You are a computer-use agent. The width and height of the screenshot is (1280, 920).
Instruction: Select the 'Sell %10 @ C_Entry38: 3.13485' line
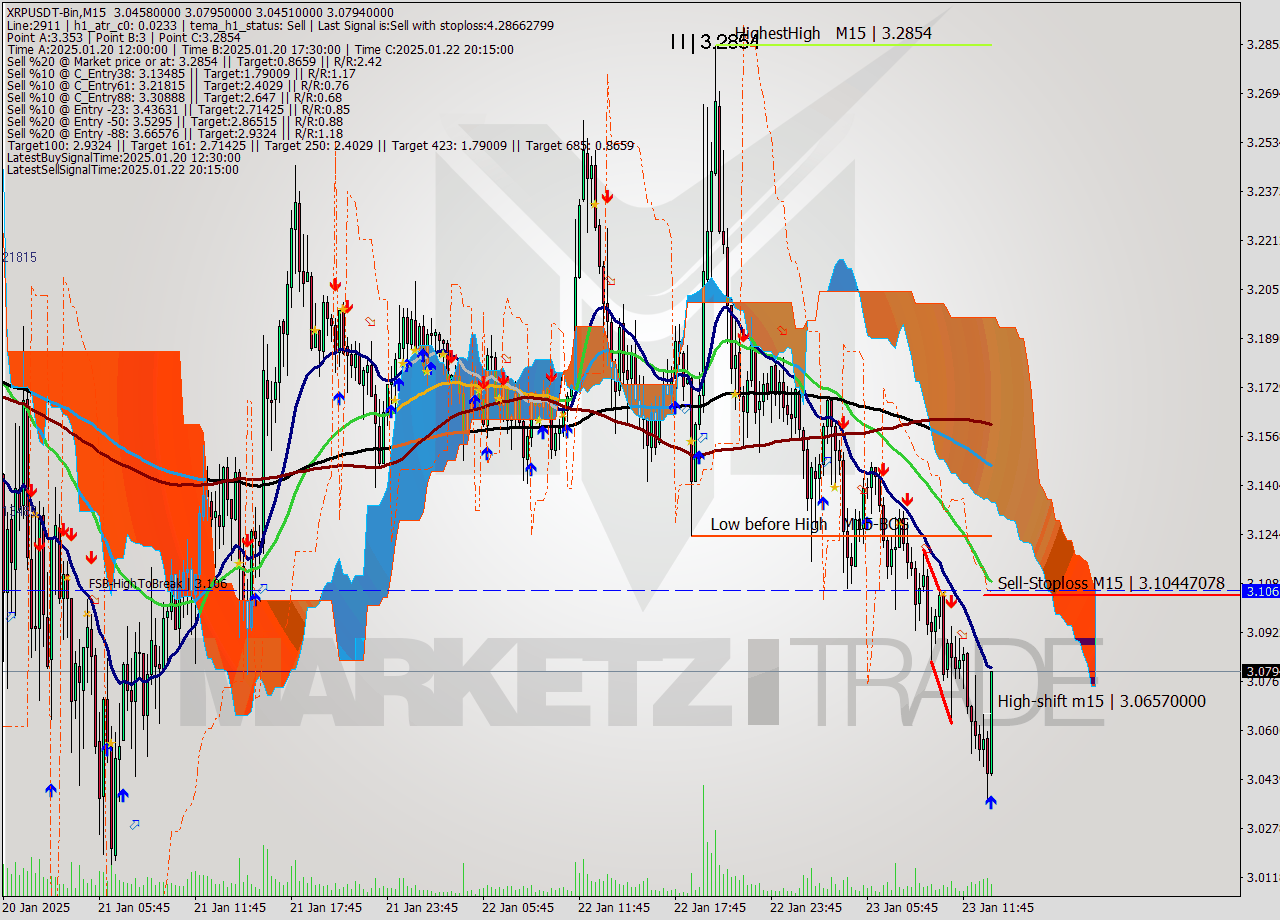coord(181,73)
